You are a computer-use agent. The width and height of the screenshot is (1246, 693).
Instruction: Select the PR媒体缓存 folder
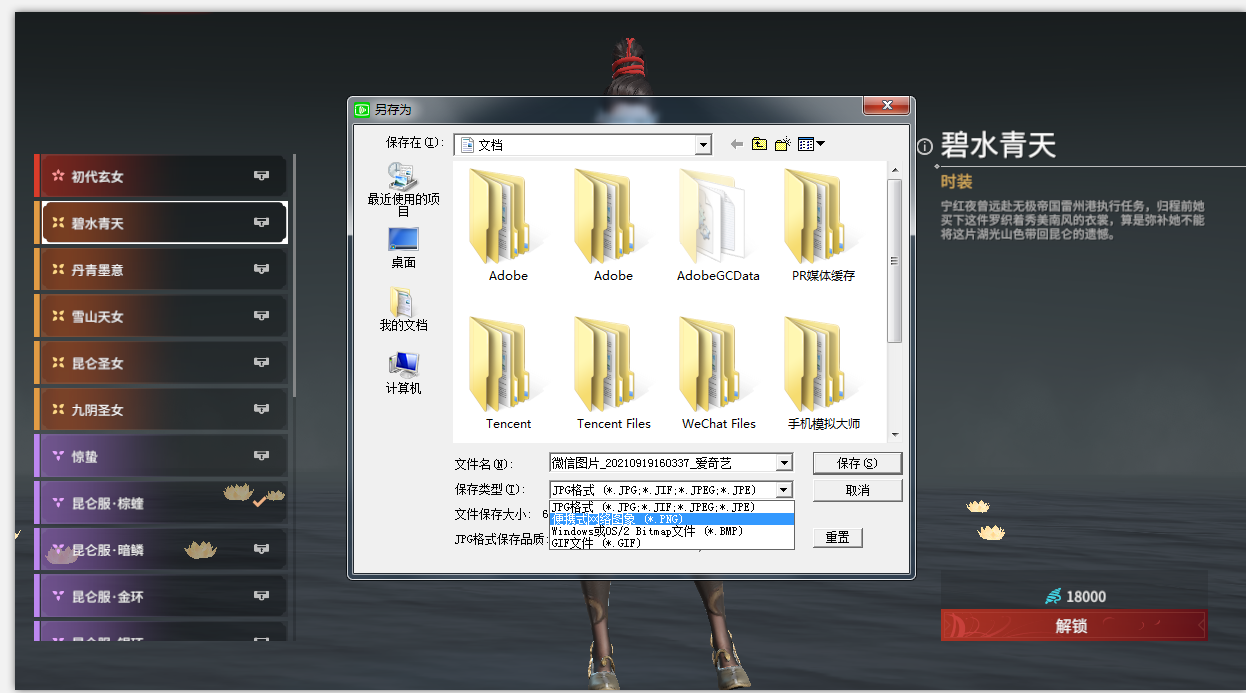[823, 226]
